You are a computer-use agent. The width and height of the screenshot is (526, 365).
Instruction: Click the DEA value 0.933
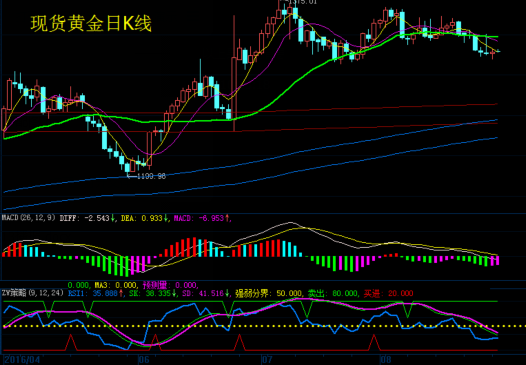tap(152, 218)
